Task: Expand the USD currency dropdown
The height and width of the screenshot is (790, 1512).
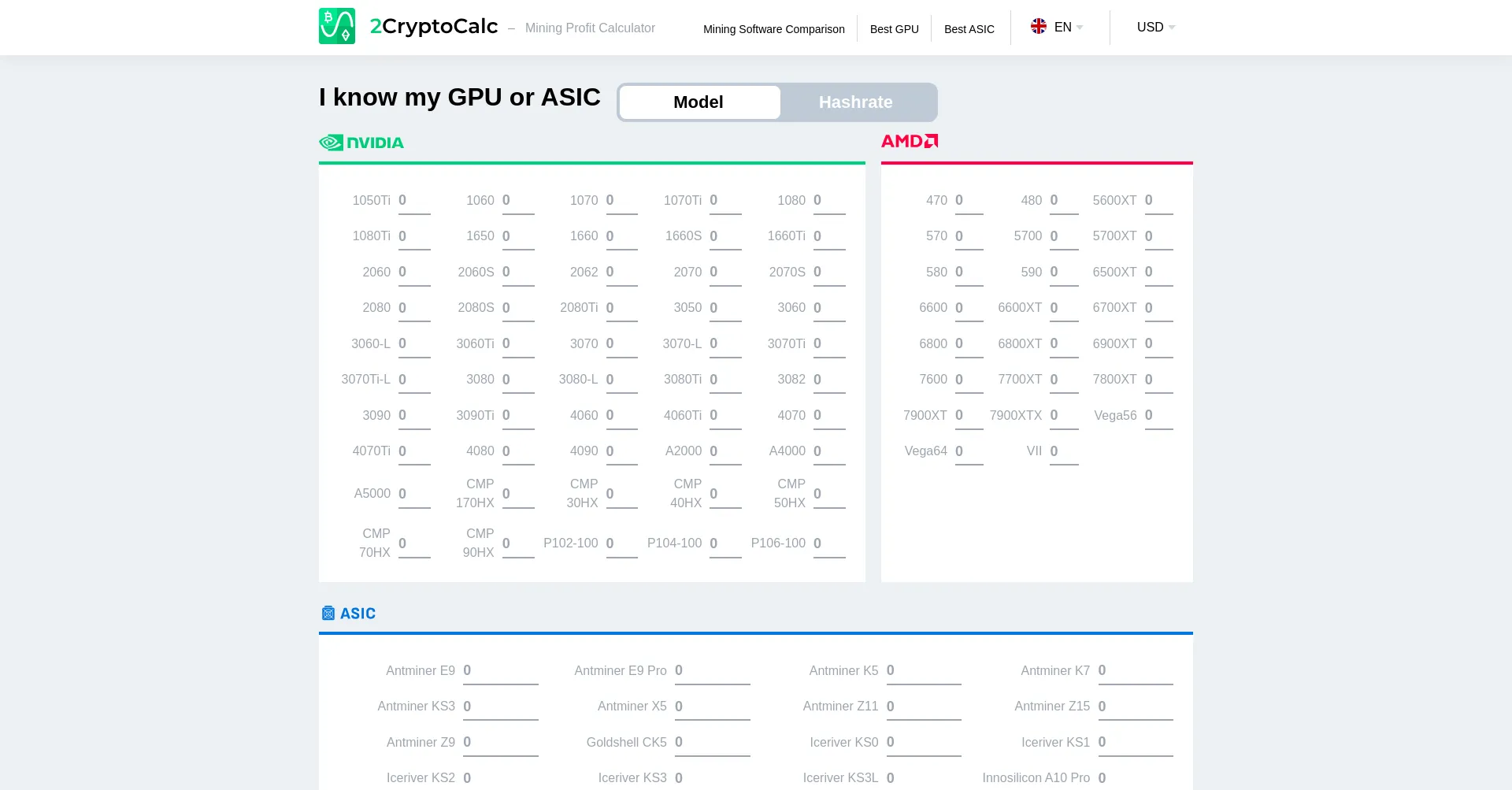Action: [x=1155, y=28]
